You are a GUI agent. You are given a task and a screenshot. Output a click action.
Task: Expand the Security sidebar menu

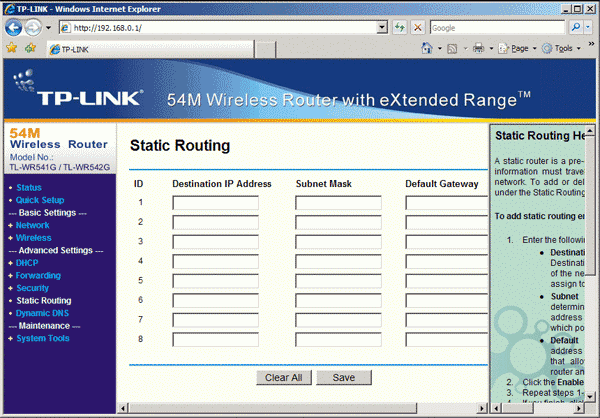click(33, 288)
